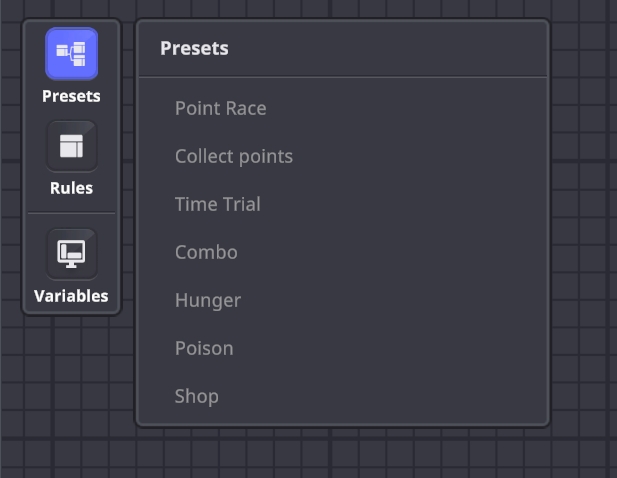Open the Variables monitor icon
617x478 pixels.
click(71, 253)
